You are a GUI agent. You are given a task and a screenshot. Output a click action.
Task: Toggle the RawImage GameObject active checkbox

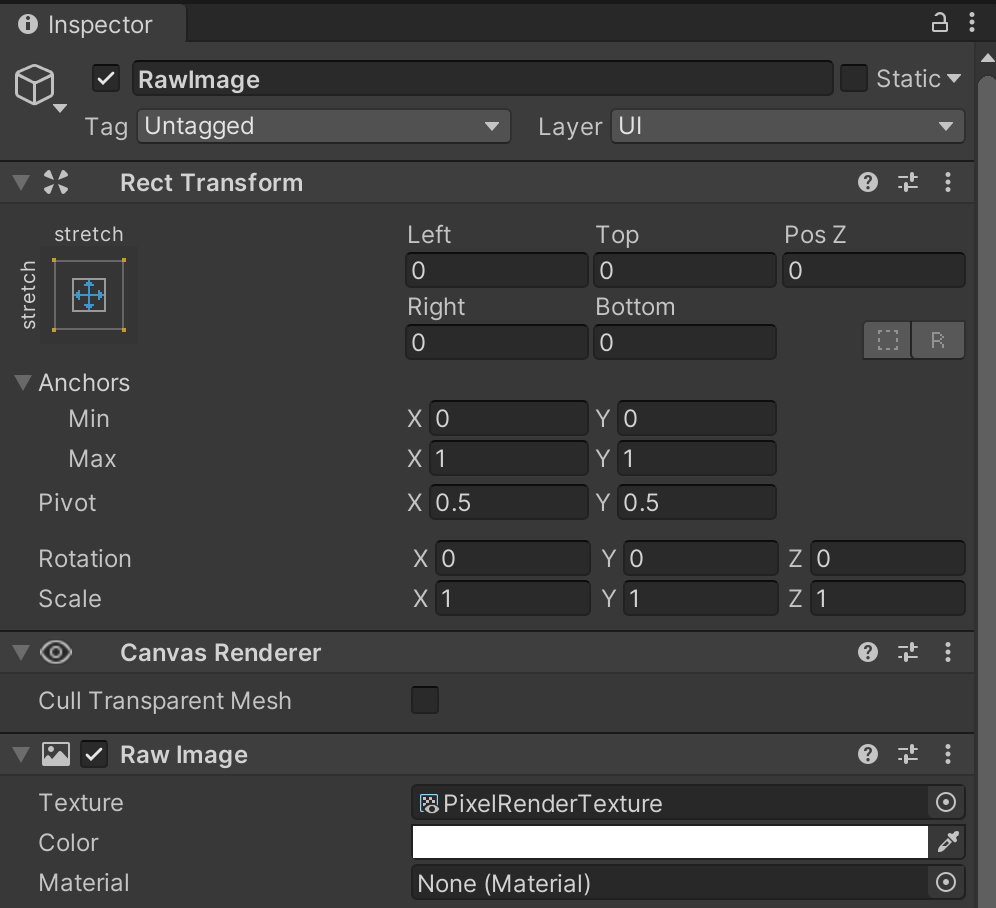coord(106,79)
